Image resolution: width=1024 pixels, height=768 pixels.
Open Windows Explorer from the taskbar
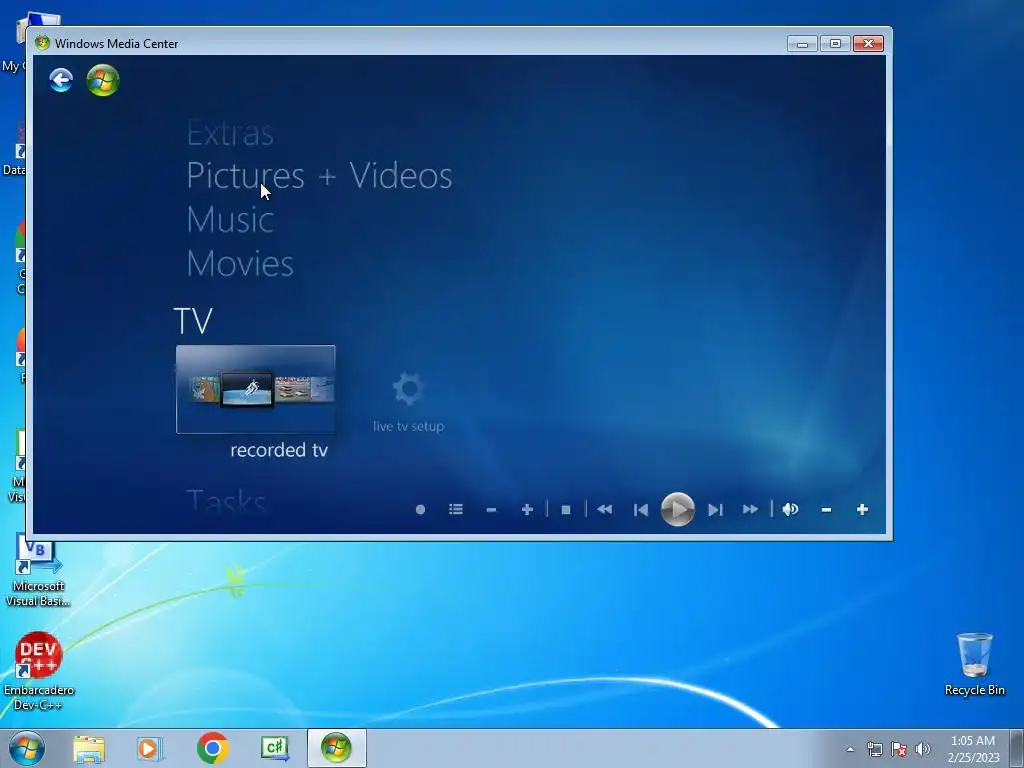tap(89, 748)
